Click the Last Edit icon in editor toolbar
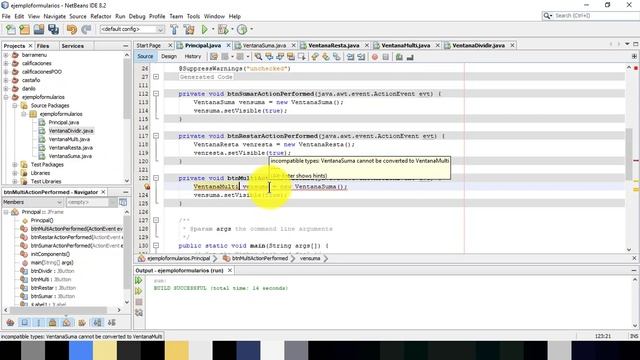The image size is (640, 360). point(214,57)
